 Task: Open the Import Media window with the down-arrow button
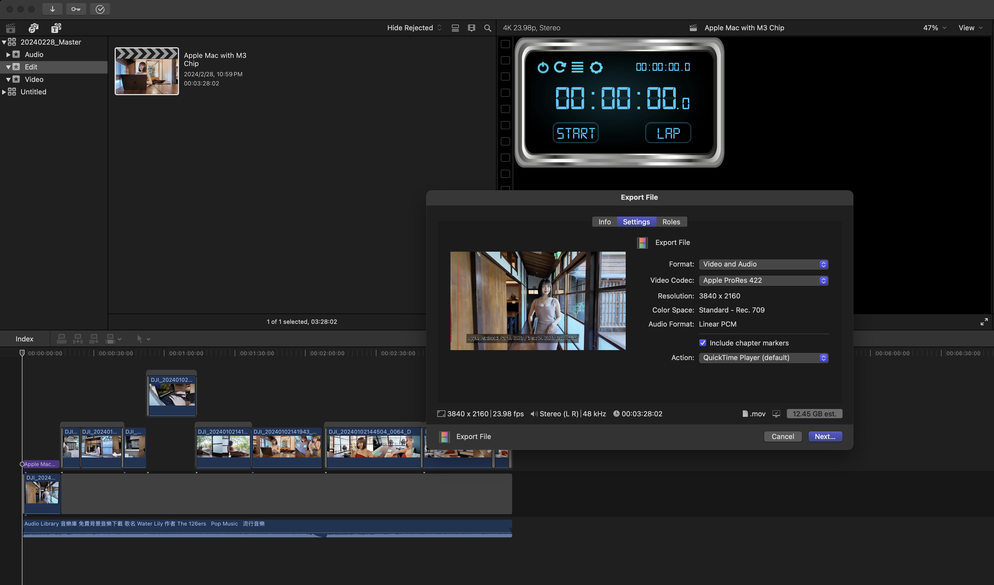[52, 9]
